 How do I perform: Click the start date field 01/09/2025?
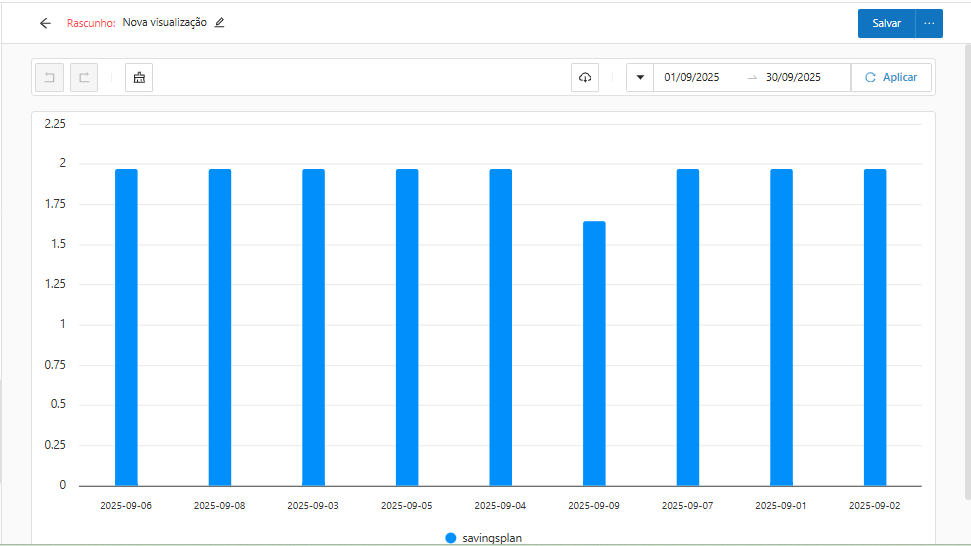point(692,78)
